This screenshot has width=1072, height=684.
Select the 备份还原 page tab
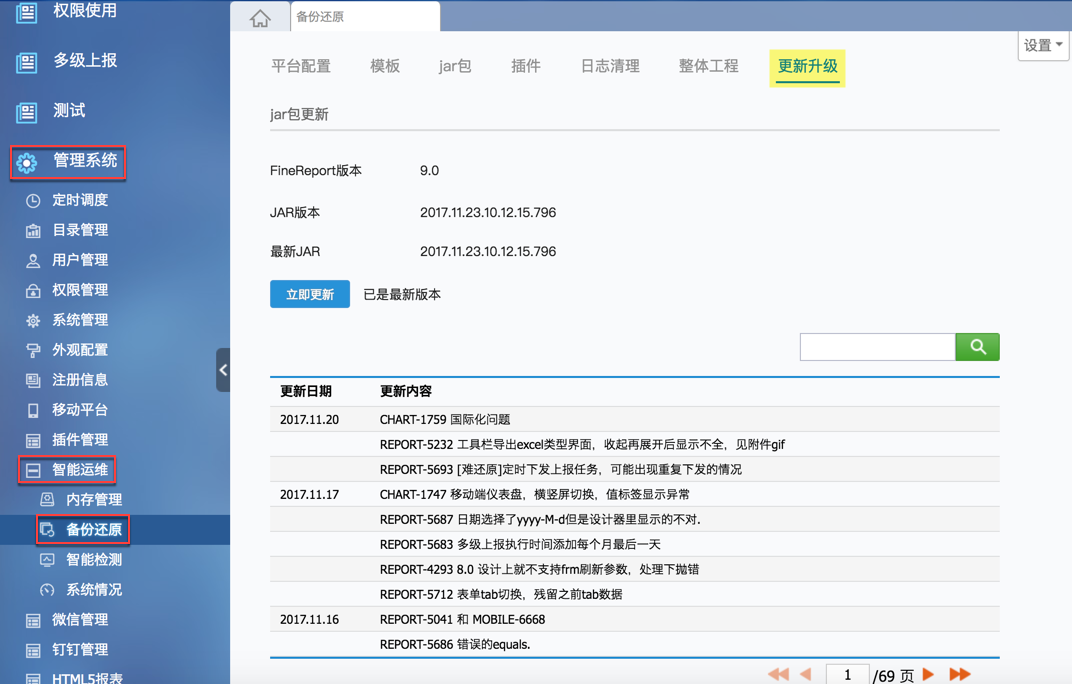[365, 16]
